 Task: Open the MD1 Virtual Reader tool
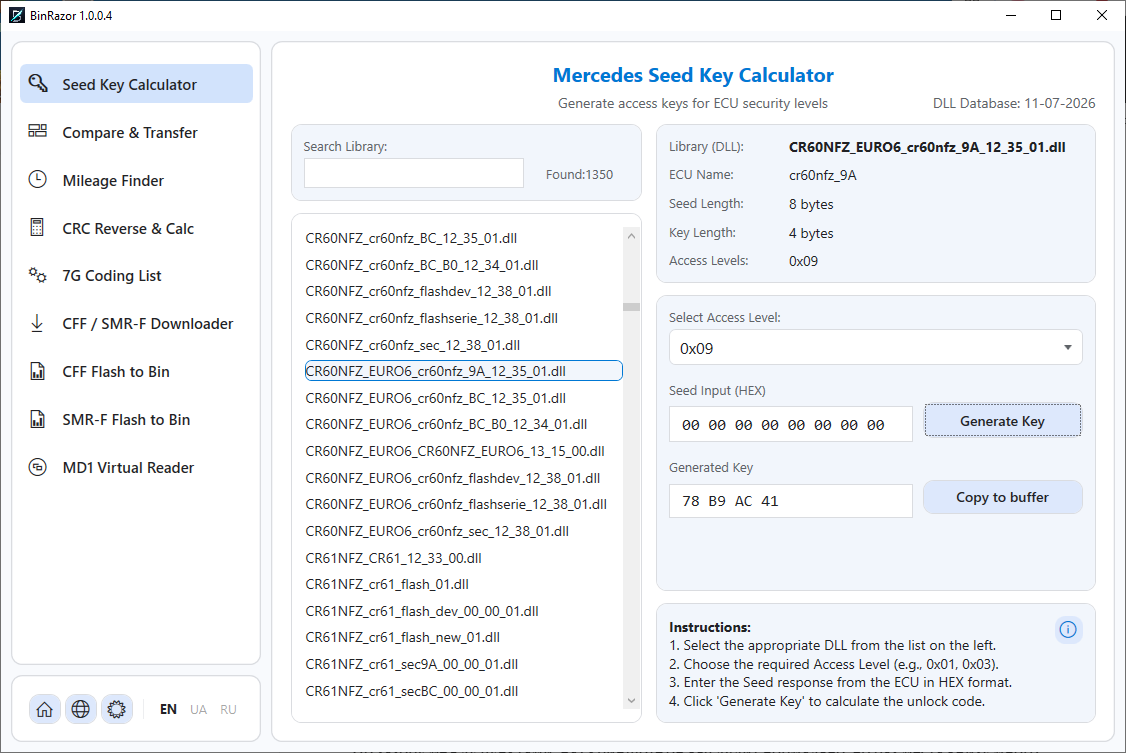click(136, 467)
